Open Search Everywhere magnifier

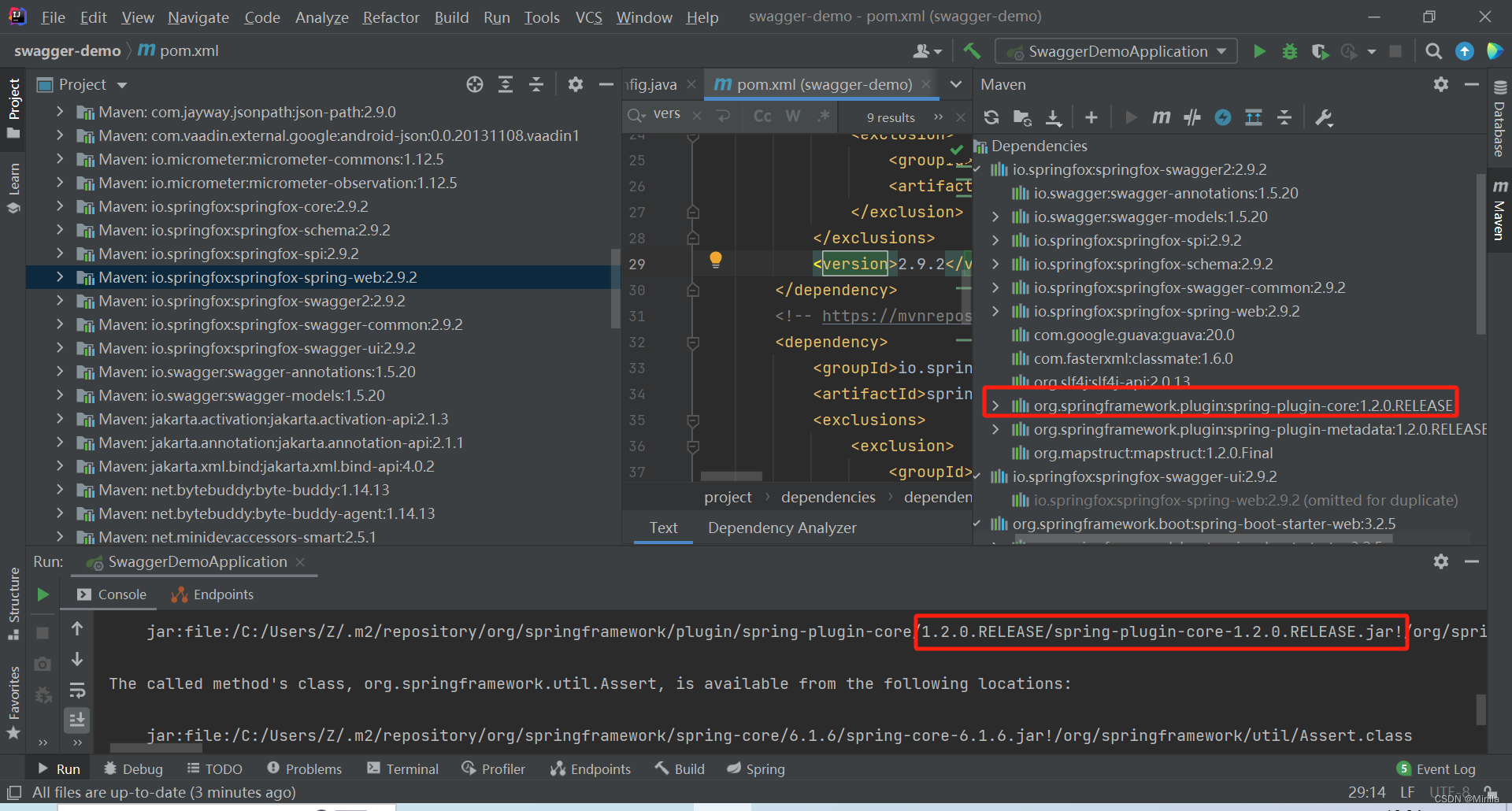pos(1434,51)
